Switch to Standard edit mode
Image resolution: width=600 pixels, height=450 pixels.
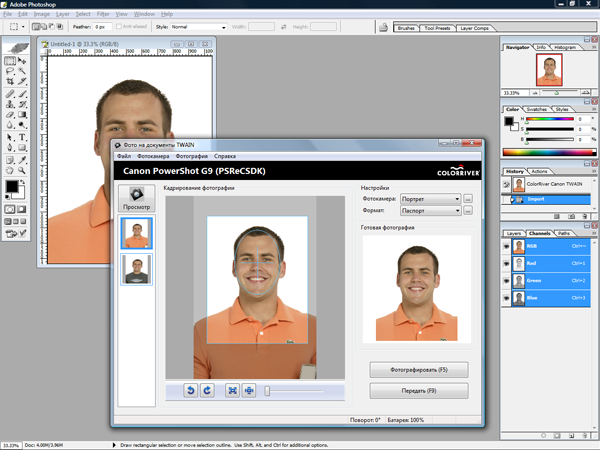(x=10, y=209)
